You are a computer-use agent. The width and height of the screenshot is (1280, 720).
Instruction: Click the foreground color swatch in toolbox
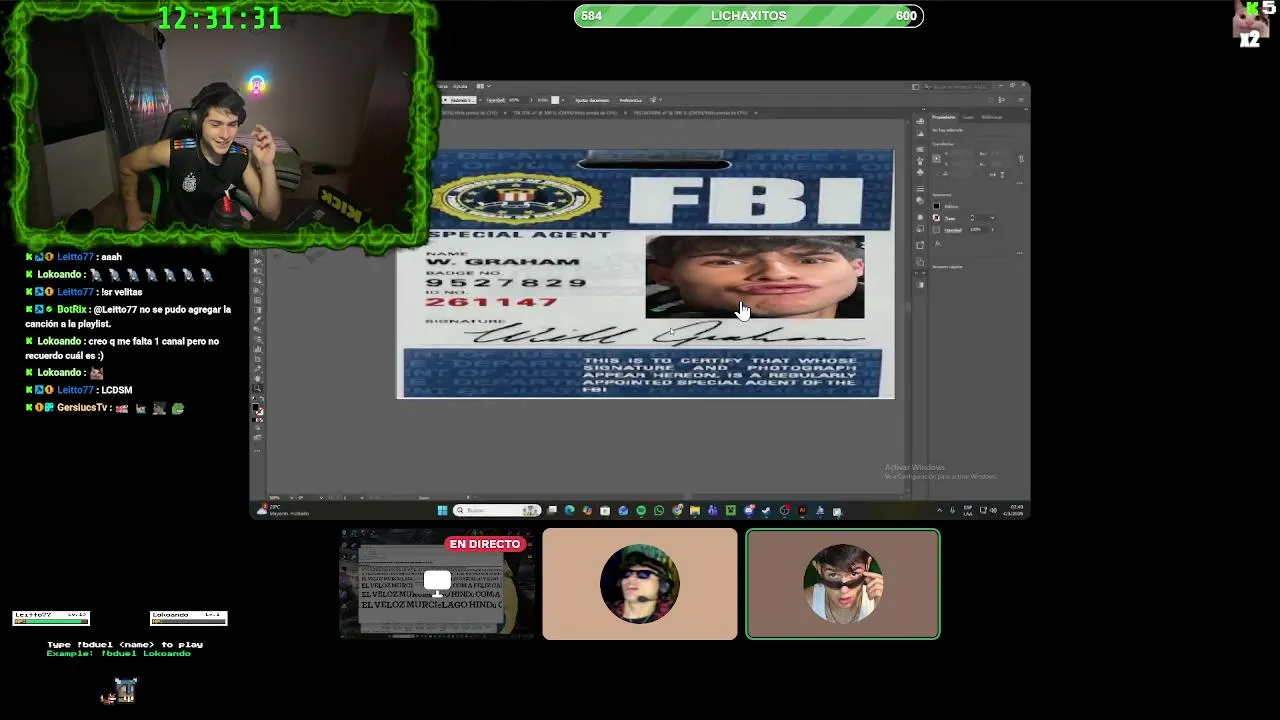click(257, 408)
